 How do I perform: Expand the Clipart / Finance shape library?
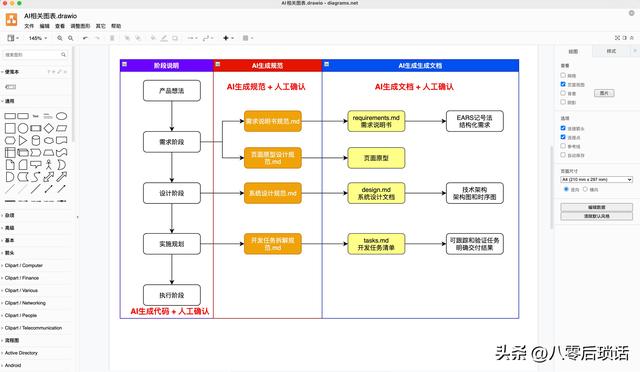[22, 278]
